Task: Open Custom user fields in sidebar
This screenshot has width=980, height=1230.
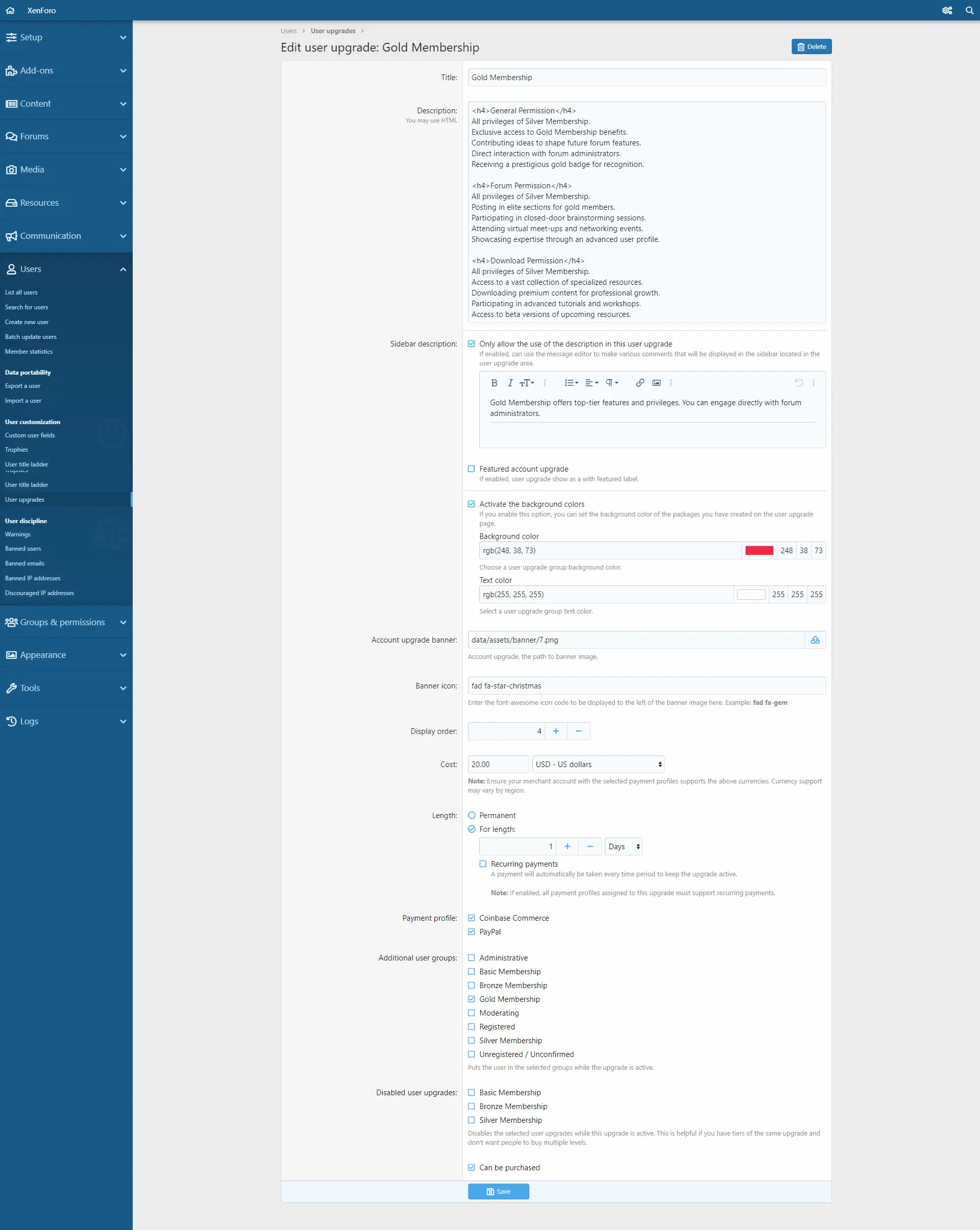Action: coord(30,435)
